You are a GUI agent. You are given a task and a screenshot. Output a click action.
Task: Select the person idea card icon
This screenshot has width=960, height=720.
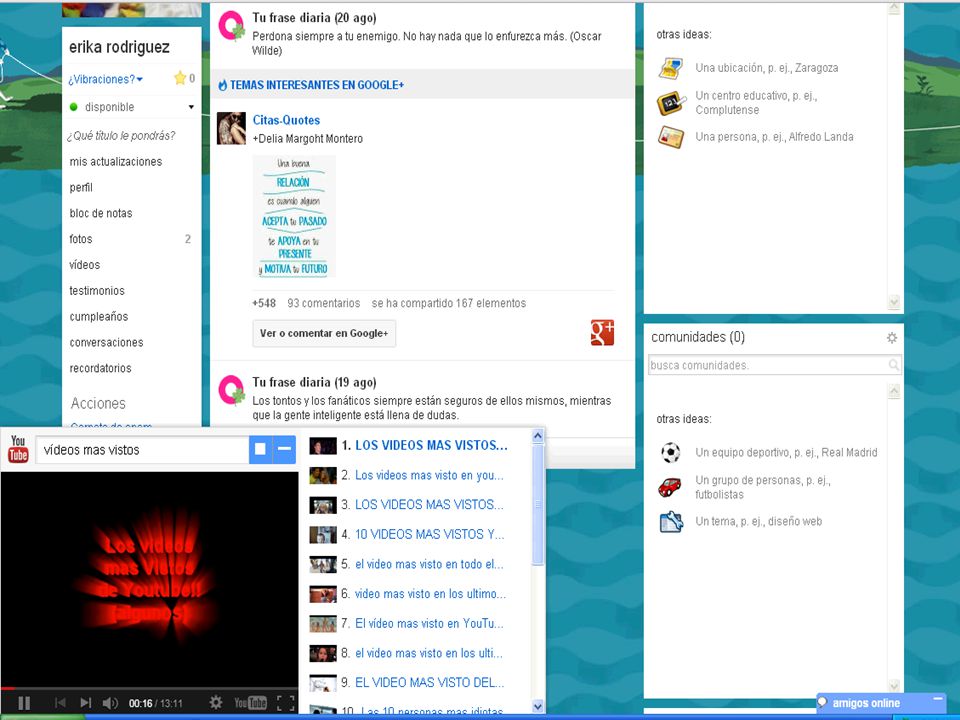(670, 137)
